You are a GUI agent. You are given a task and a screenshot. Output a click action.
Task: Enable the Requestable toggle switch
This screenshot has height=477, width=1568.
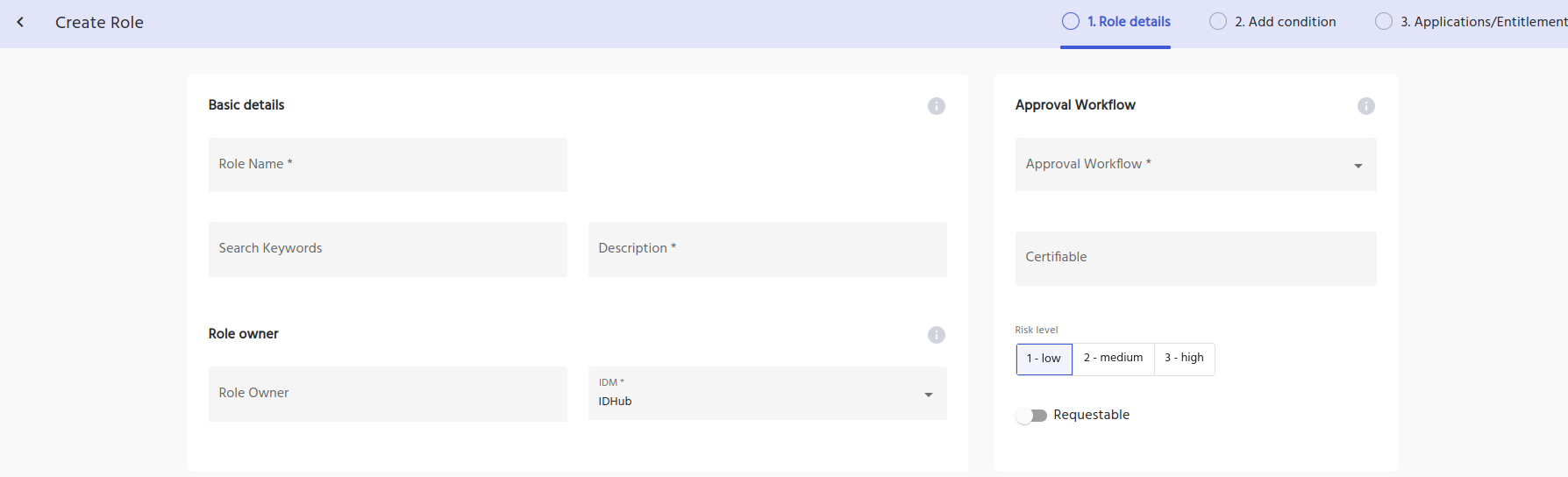[x=1031, y=416]
